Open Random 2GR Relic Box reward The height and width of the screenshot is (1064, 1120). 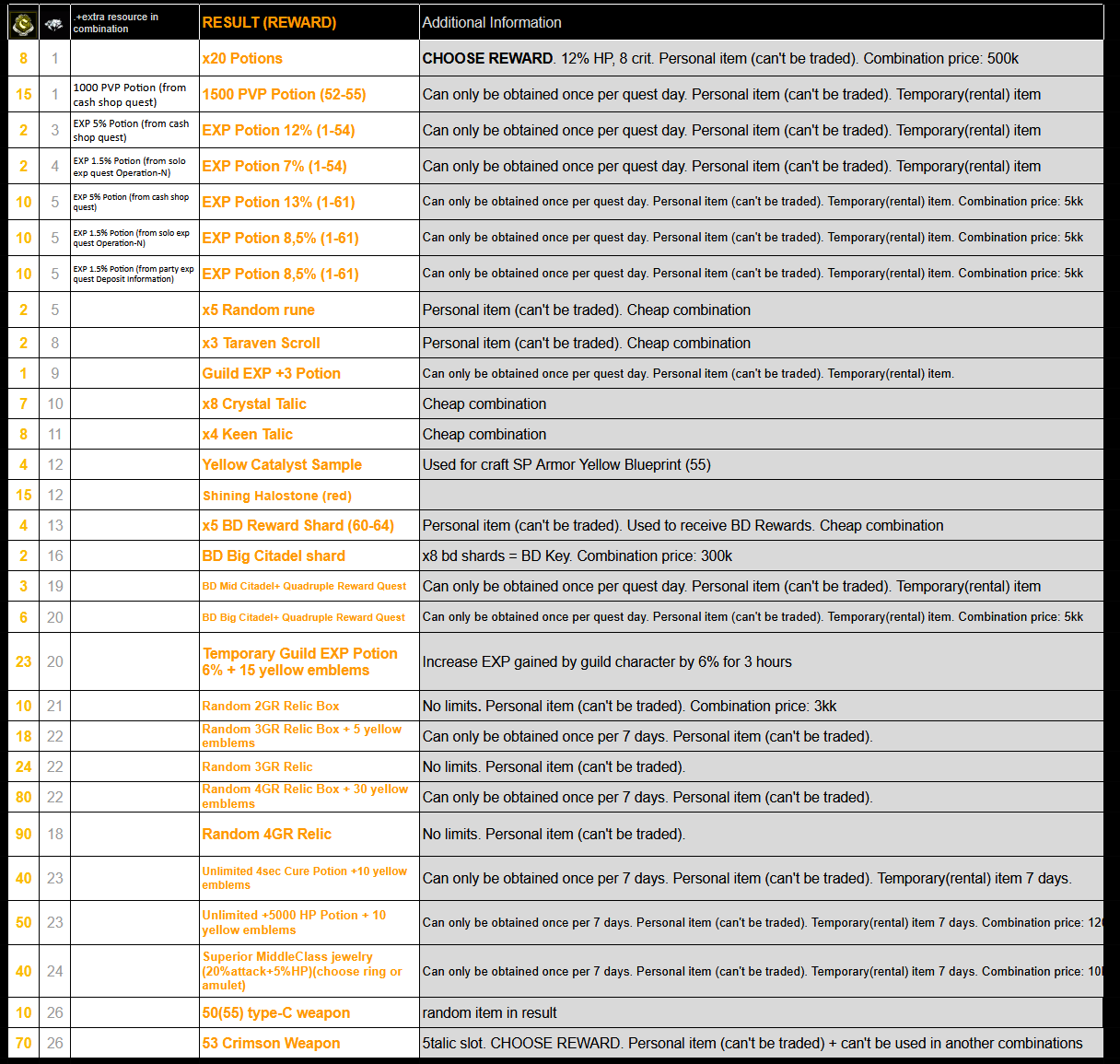pos(271,706)
